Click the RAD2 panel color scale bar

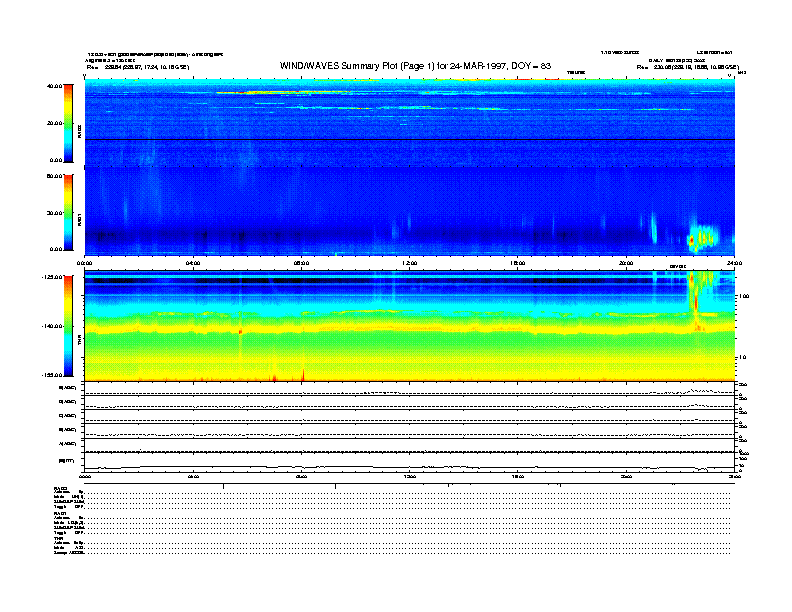tap(68, 123)
